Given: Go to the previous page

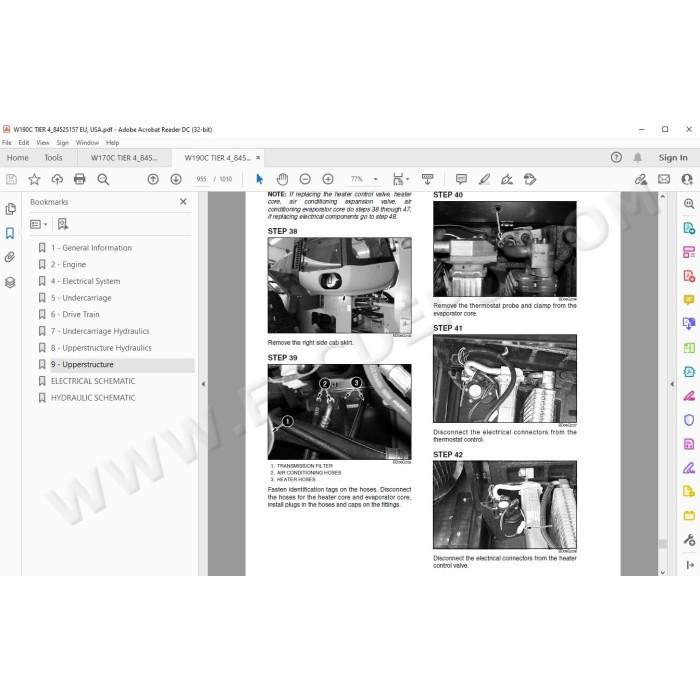Looking at the screenshot, I should (153, 179).
